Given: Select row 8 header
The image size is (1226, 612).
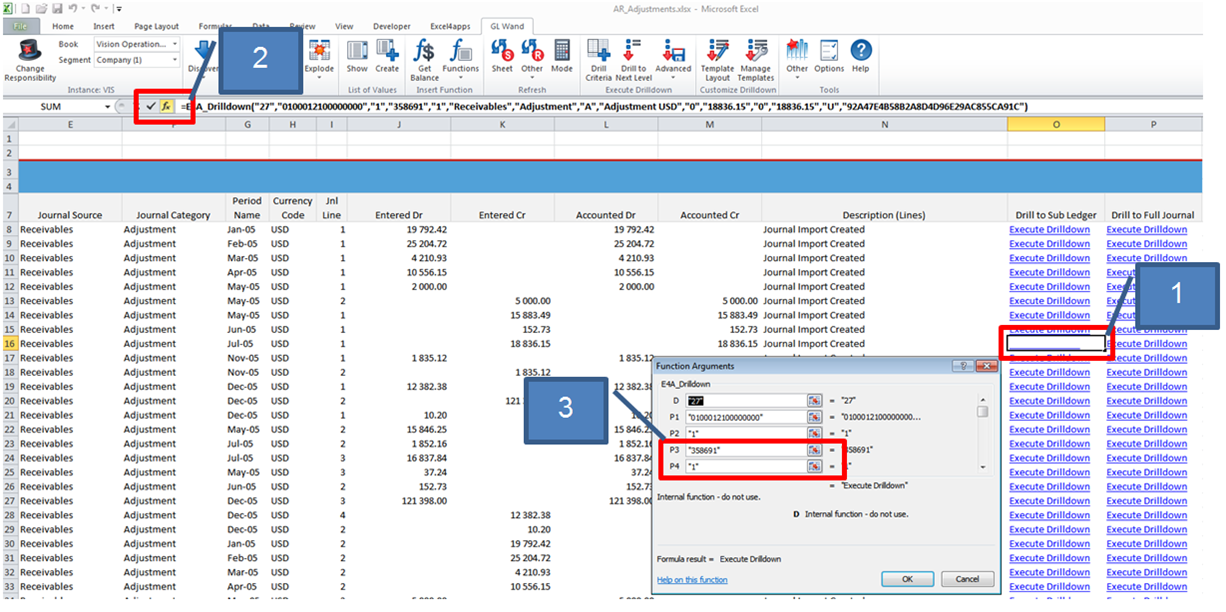Looking at the screenshot, I should pos(9,230).
